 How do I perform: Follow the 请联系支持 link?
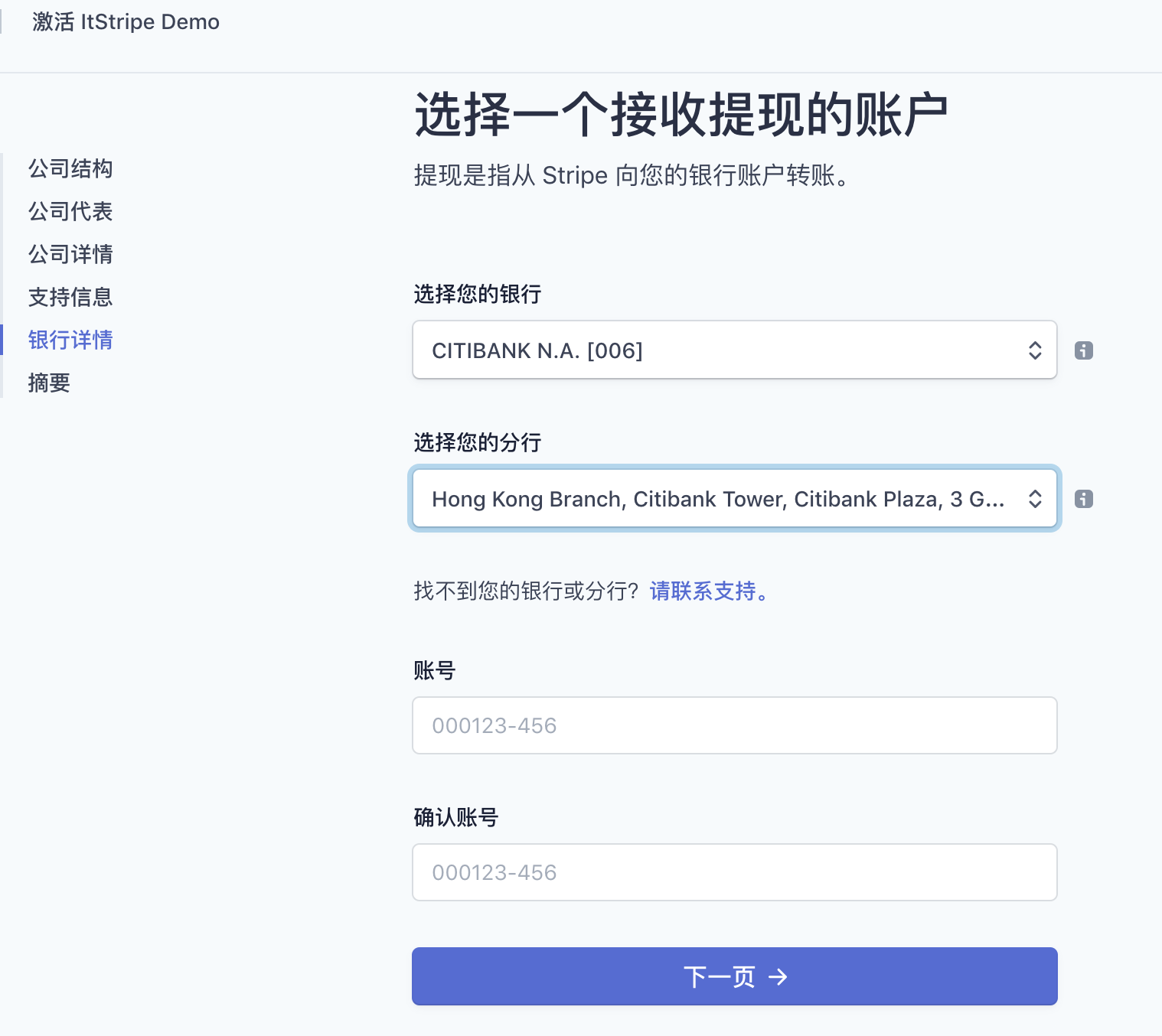click(x=709, y=591)
